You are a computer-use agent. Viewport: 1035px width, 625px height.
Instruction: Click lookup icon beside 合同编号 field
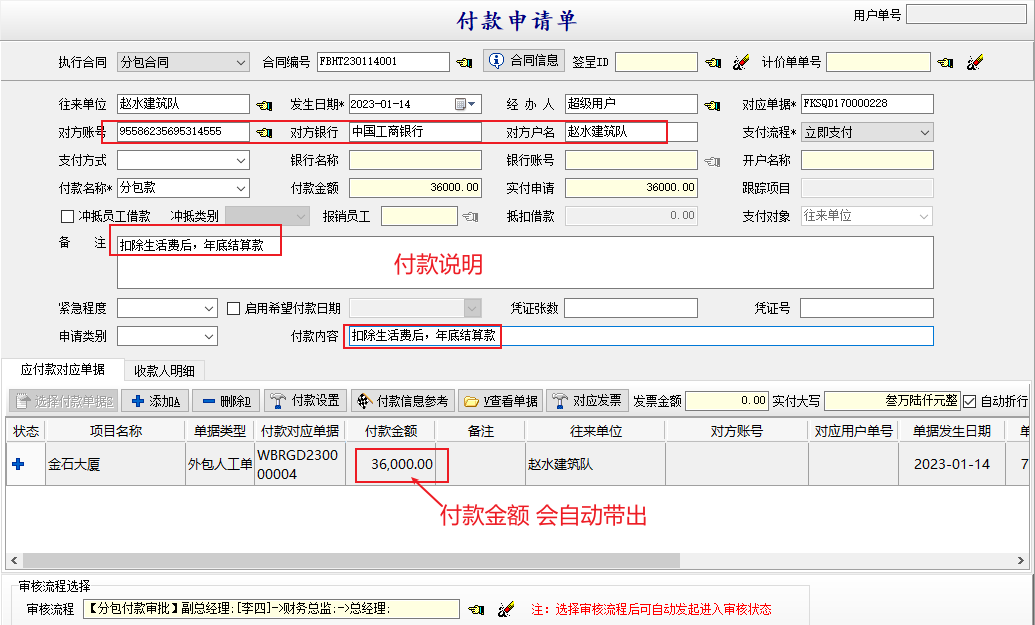tap(464, 62)
